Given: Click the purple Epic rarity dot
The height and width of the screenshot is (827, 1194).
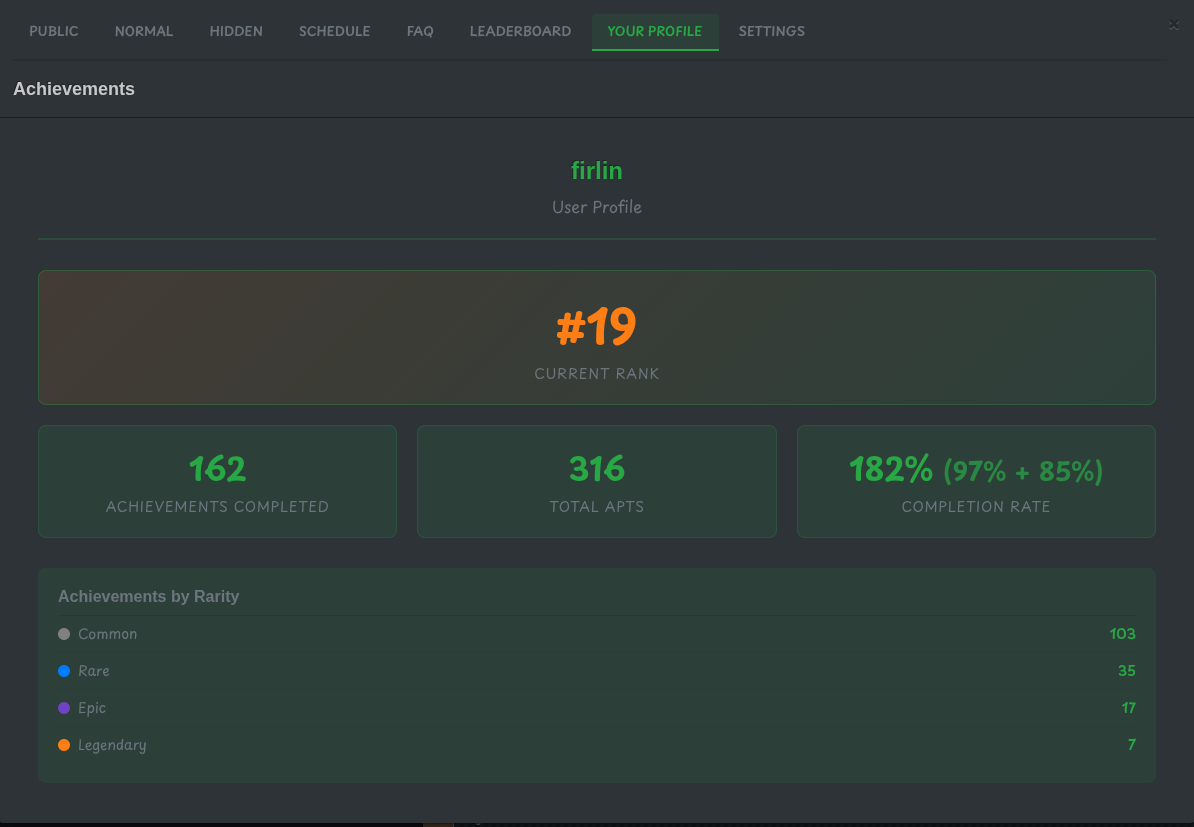Looking at the screenshot, I should pyautogui.click(x=64, y=708).
